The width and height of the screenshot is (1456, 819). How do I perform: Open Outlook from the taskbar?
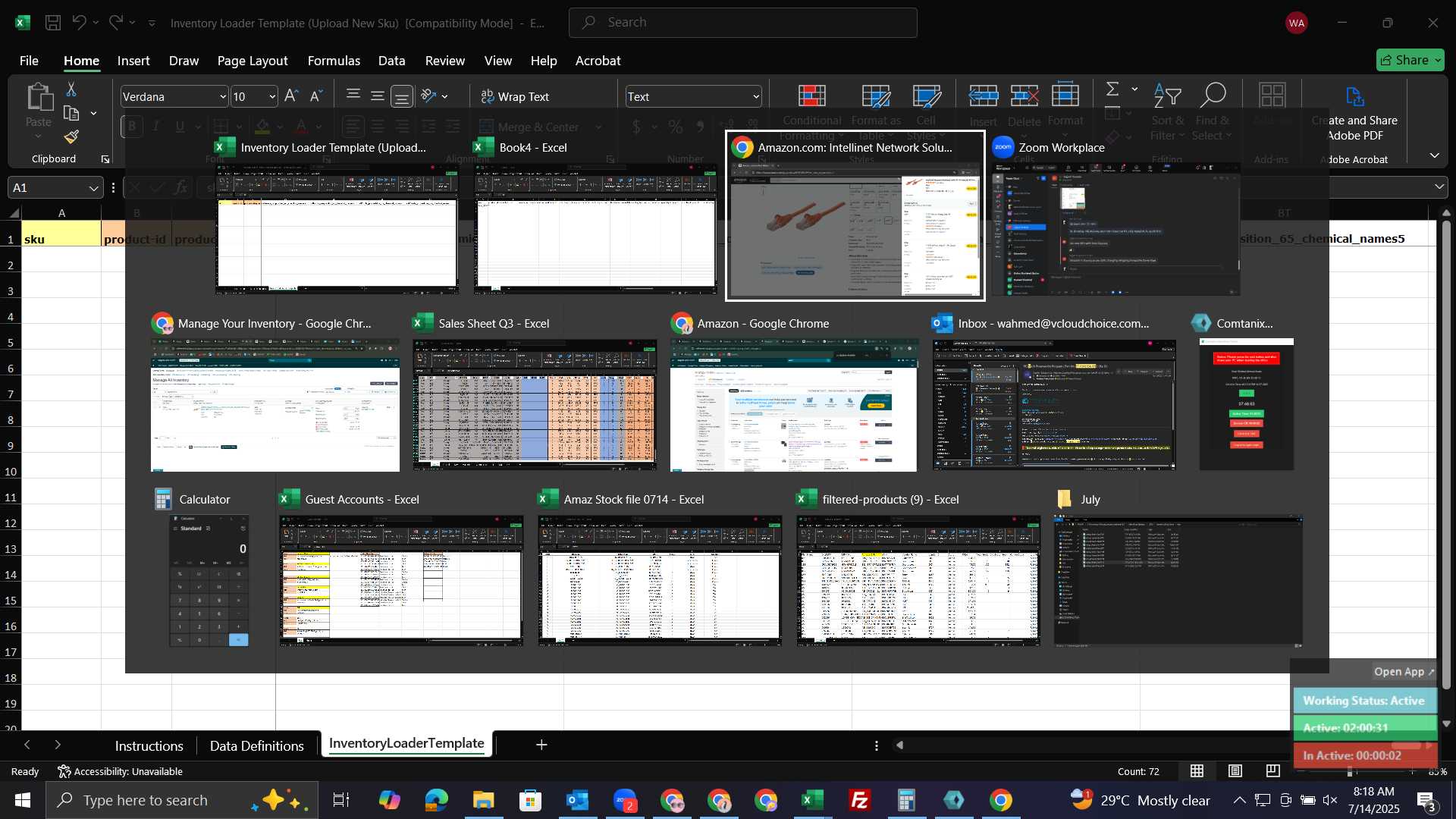point(577,800)
